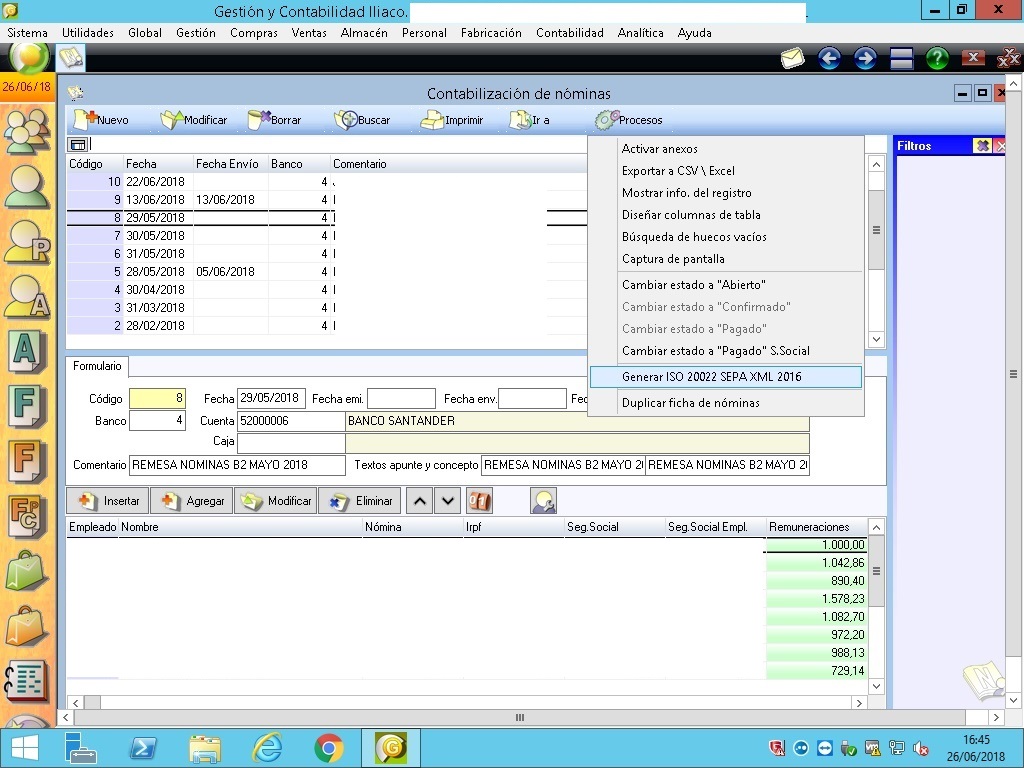Choose 'Cambiar estado a "Pagado" S.Social'
1024x768 pixels.
[716, 351]
